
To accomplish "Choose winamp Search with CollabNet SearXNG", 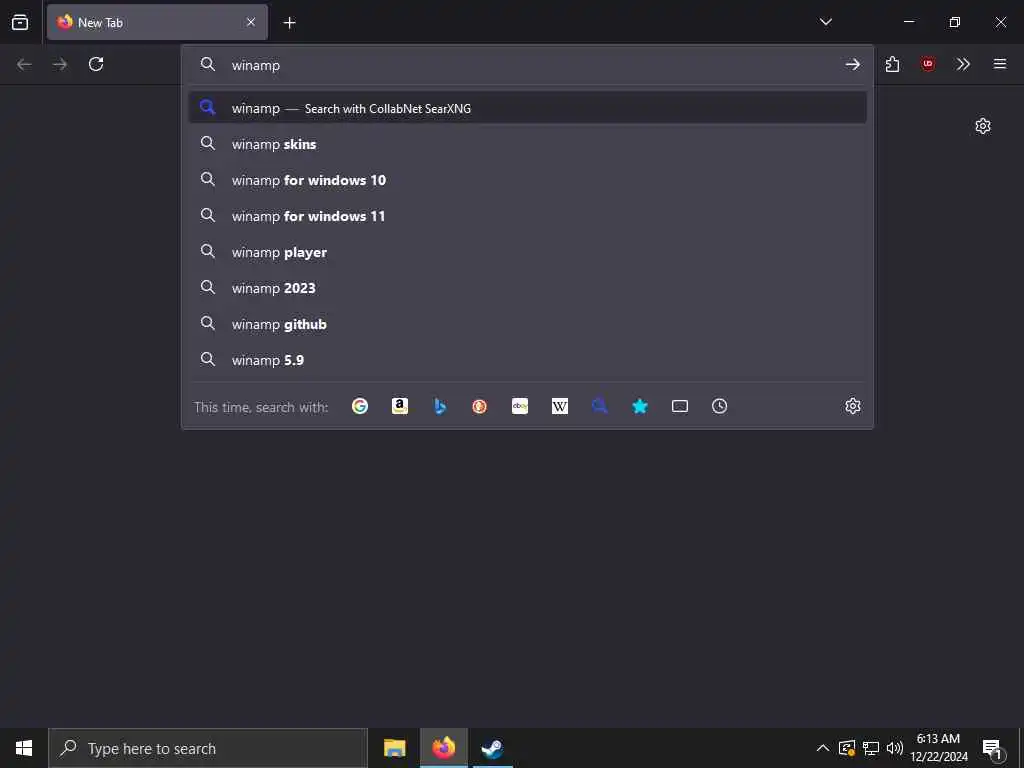I will pos(528,108).
